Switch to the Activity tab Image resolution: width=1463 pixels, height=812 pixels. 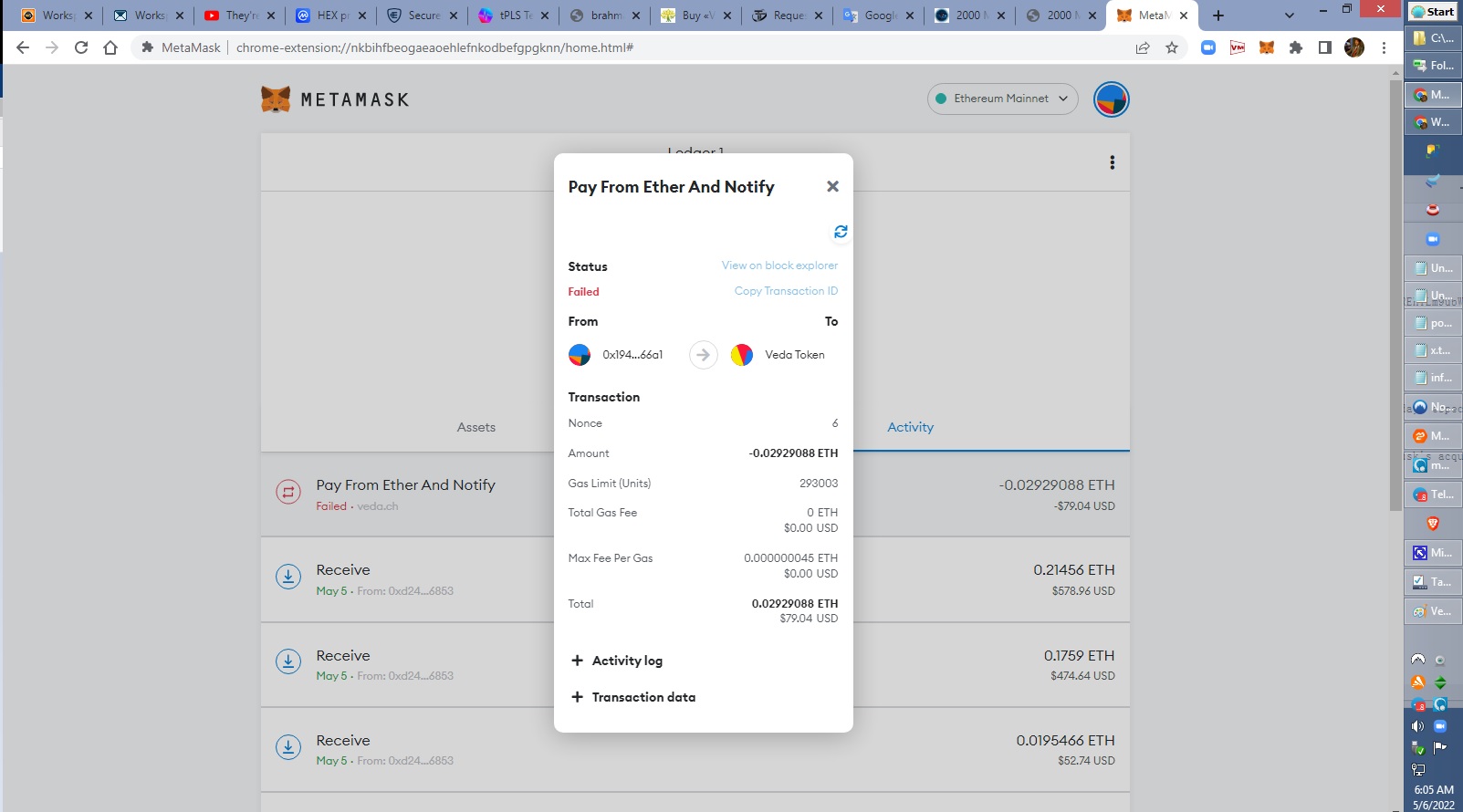click(x=910, y=427)
